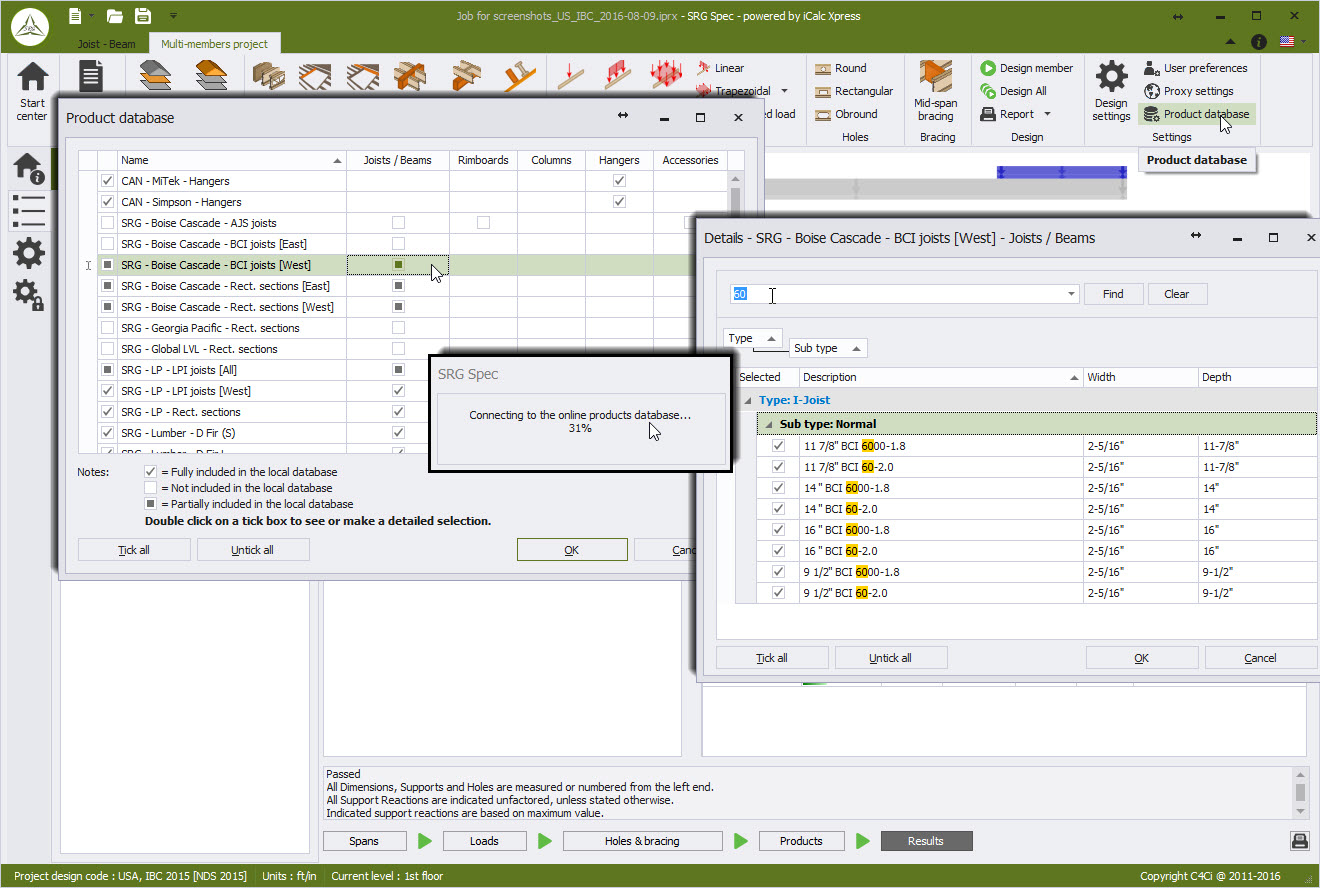Choose the Linear load type
The image size is (1320, 888).
719,68
